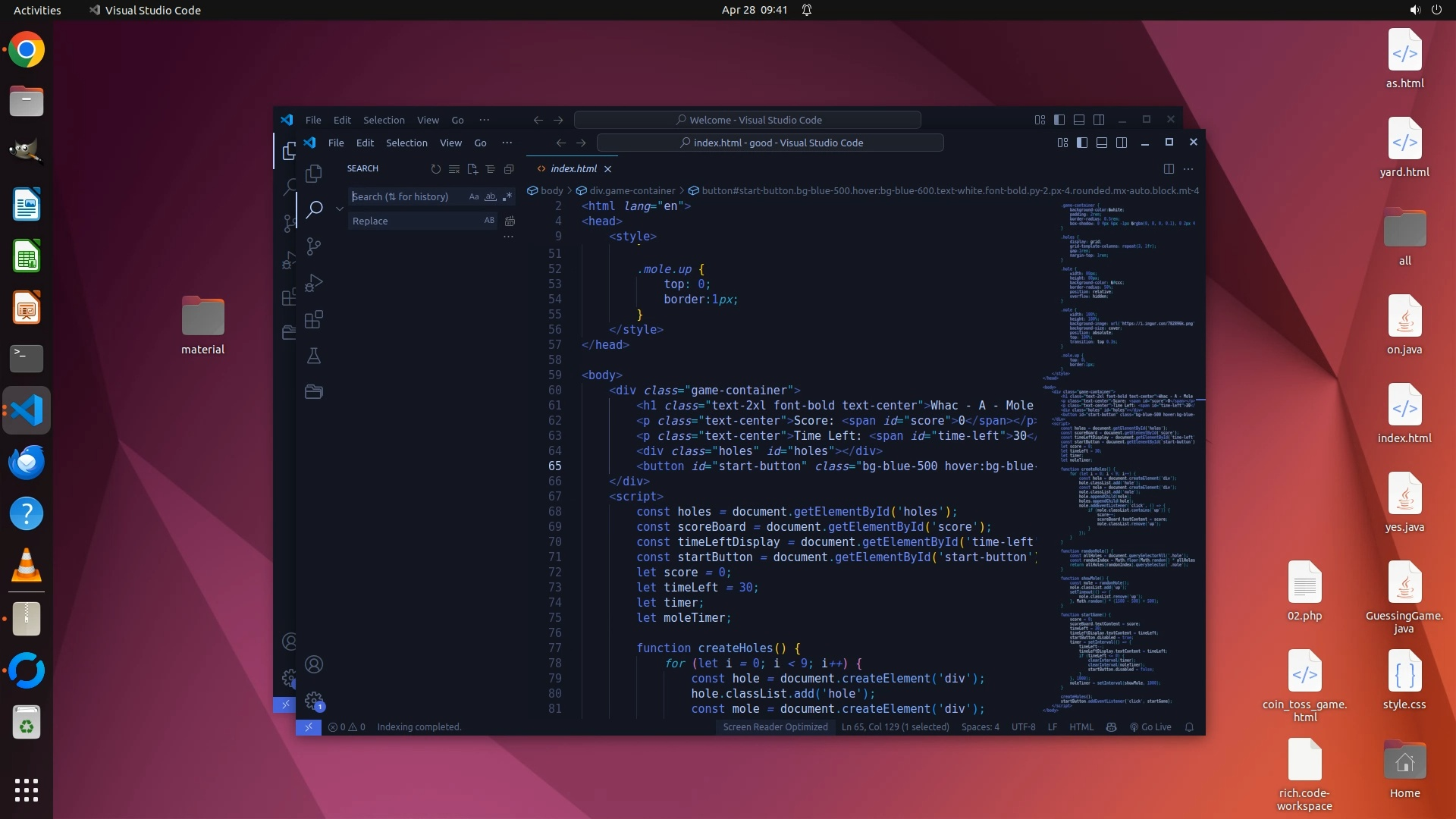Click the Clear Search Results icon
This screenshot has height=819, width=1456.
pos(453,169)
